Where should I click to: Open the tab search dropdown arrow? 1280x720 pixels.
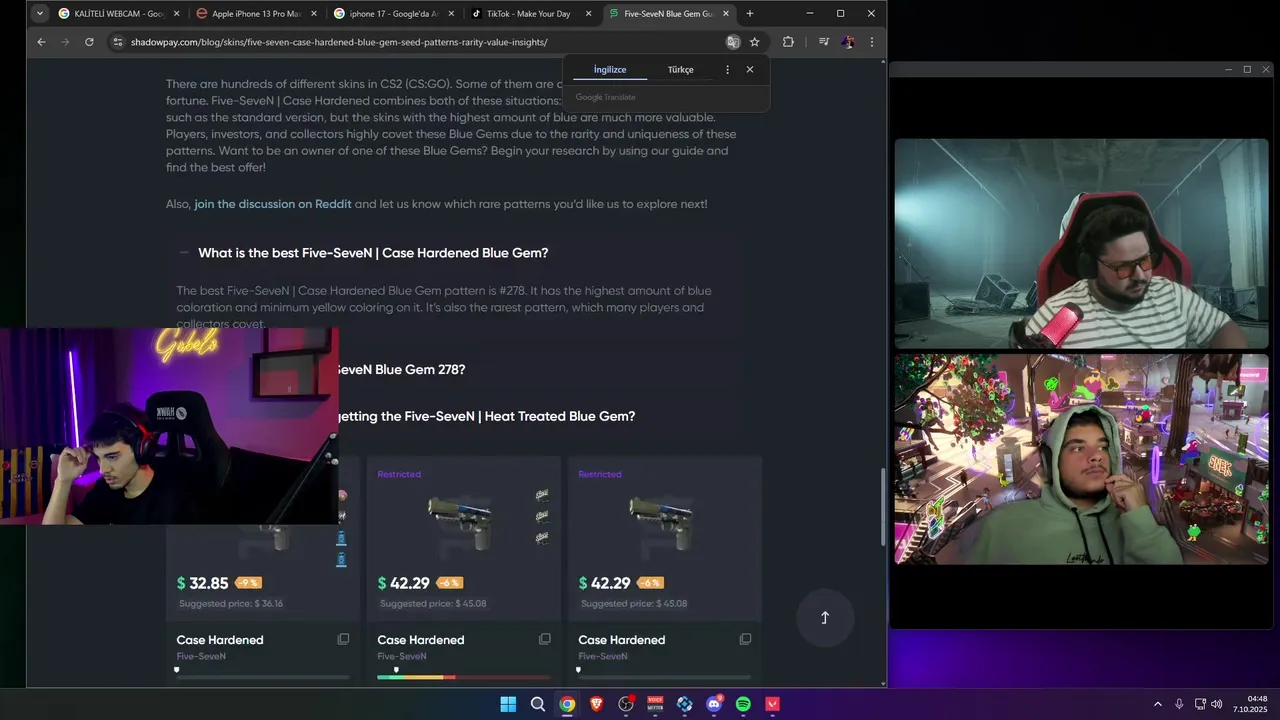(39, 14)
